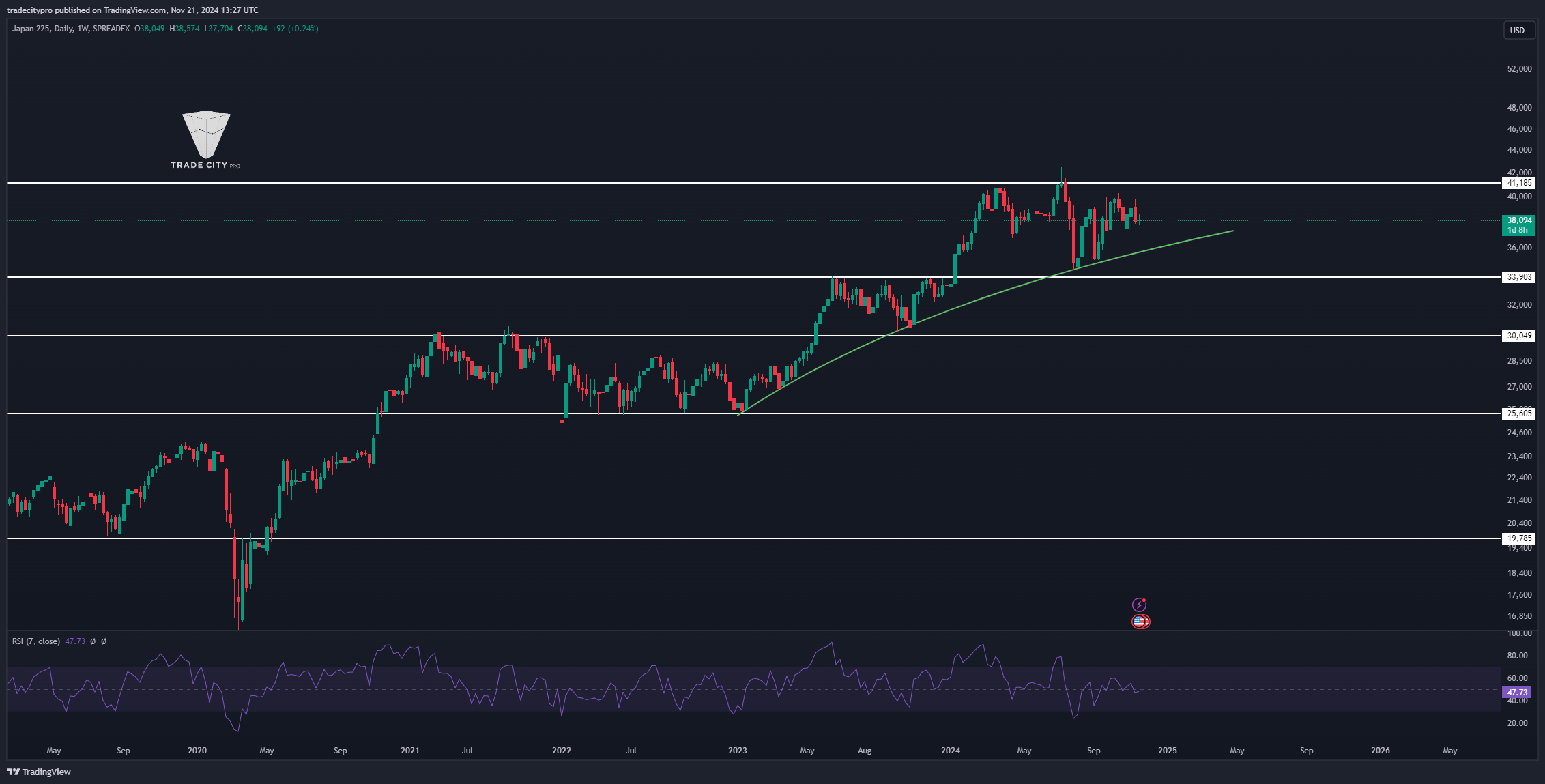
Task: Click the 48,000 price axis label
Action: [1519, 108]
